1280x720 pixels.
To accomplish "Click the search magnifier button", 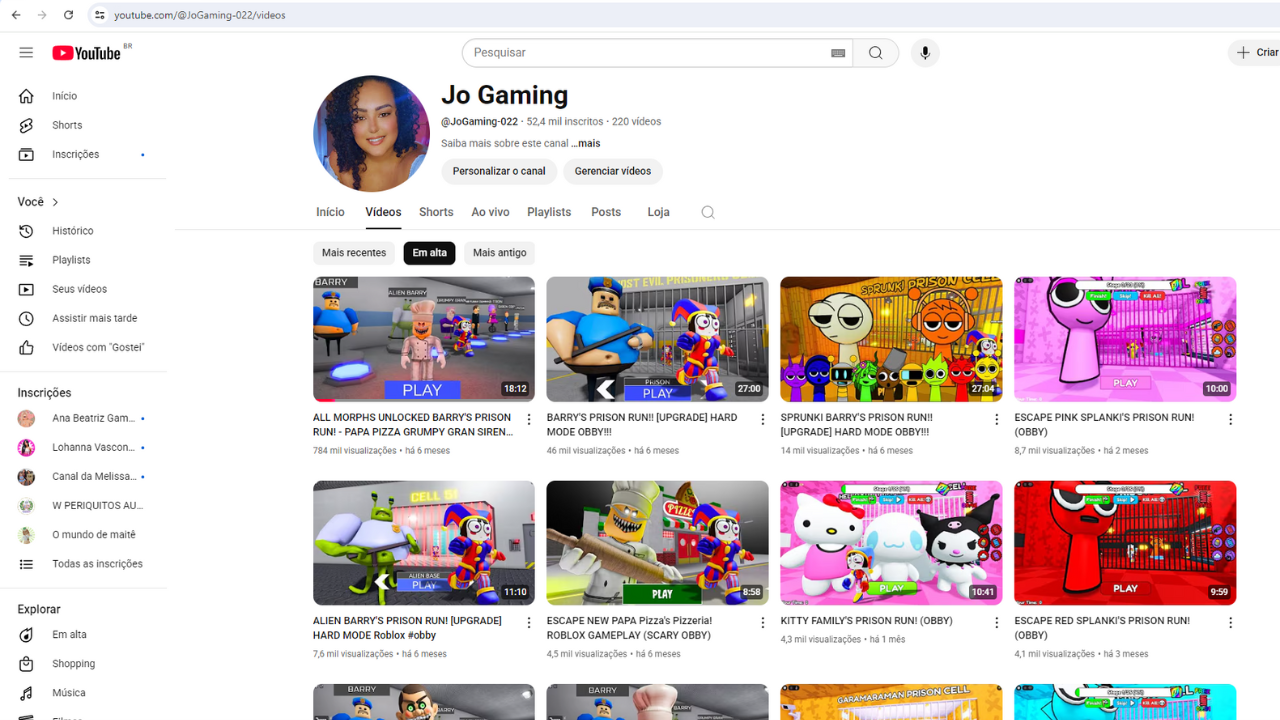I will tap(876, 53).
